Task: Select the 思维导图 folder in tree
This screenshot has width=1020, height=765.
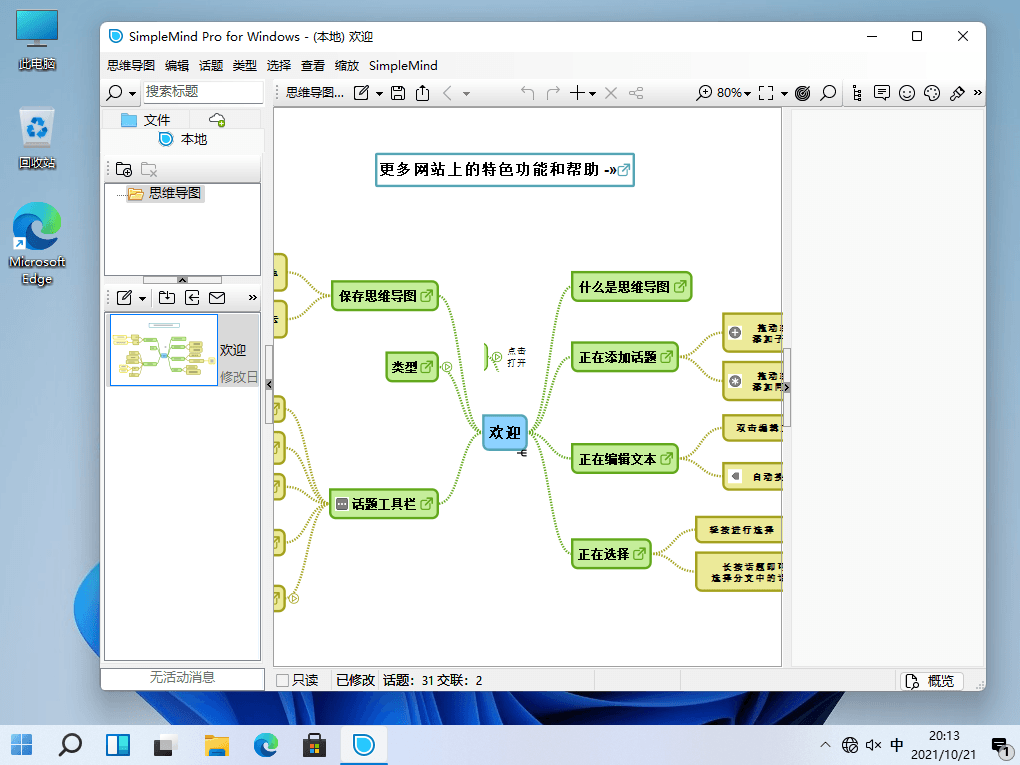Action: [166, 193]
